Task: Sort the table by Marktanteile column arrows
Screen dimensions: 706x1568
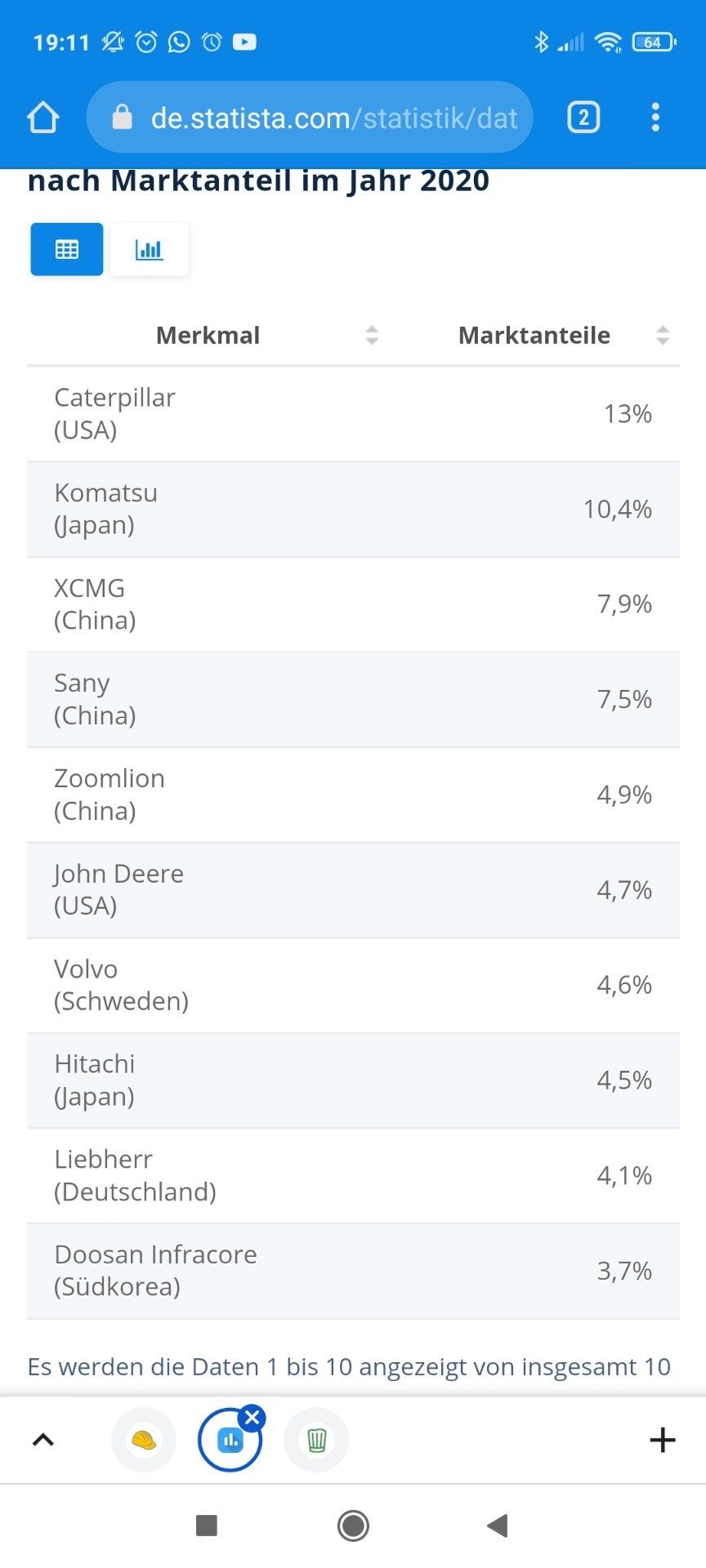Action: [x=663, y=335]
